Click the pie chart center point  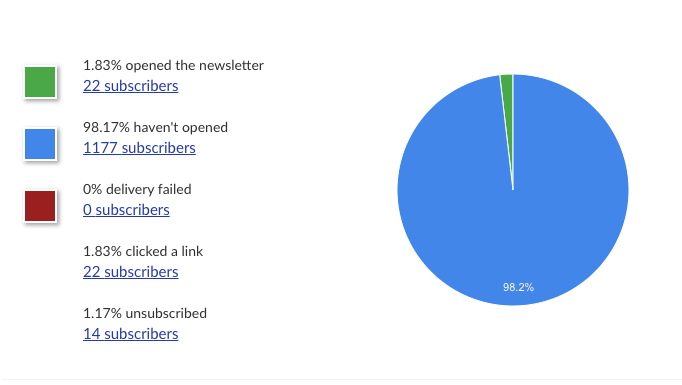(513, 190)
